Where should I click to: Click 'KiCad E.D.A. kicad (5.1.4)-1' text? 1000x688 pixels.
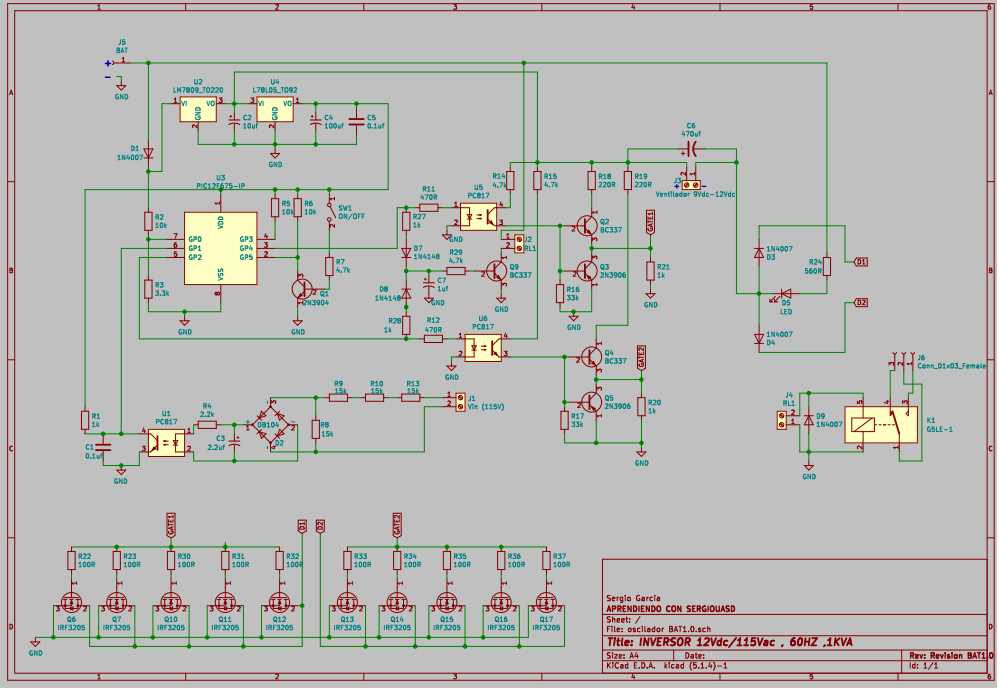666,666
